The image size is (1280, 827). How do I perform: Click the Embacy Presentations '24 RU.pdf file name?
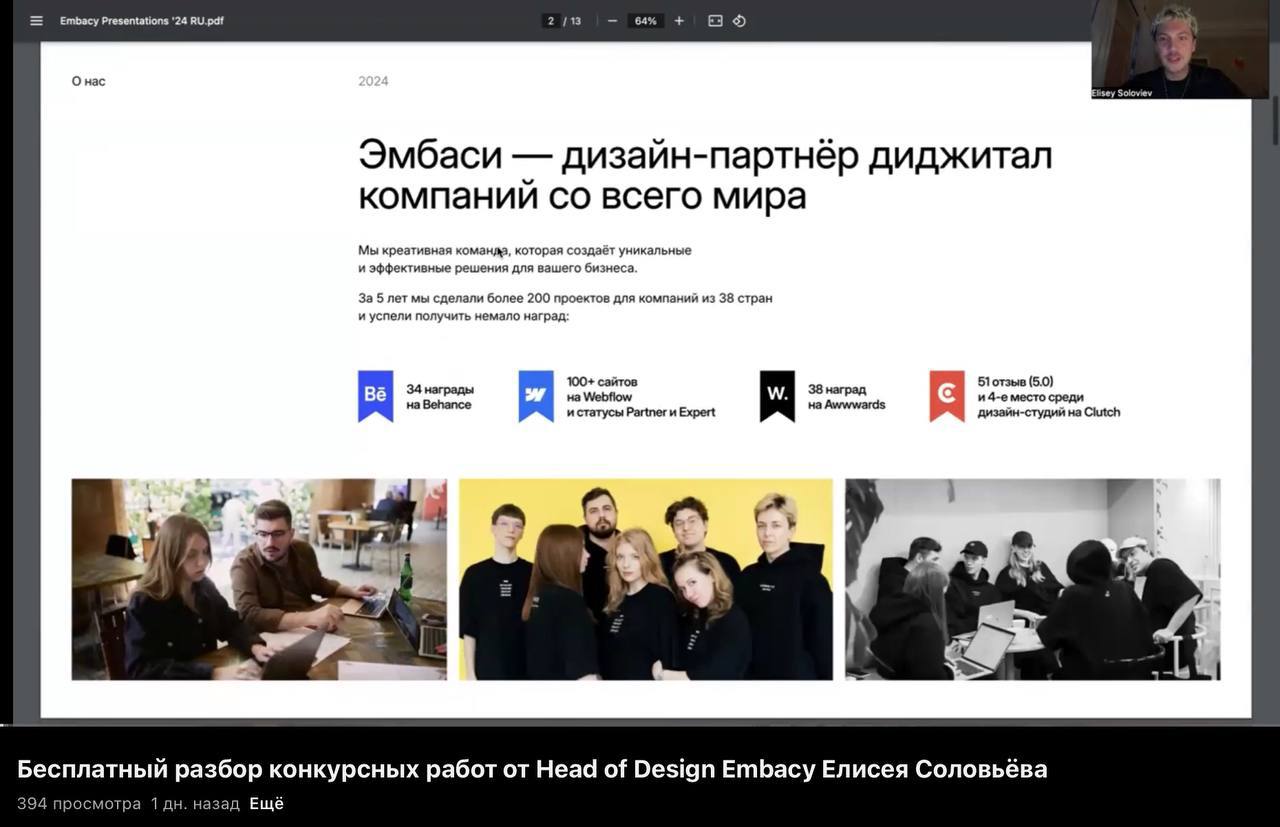[x=142, y=21]
